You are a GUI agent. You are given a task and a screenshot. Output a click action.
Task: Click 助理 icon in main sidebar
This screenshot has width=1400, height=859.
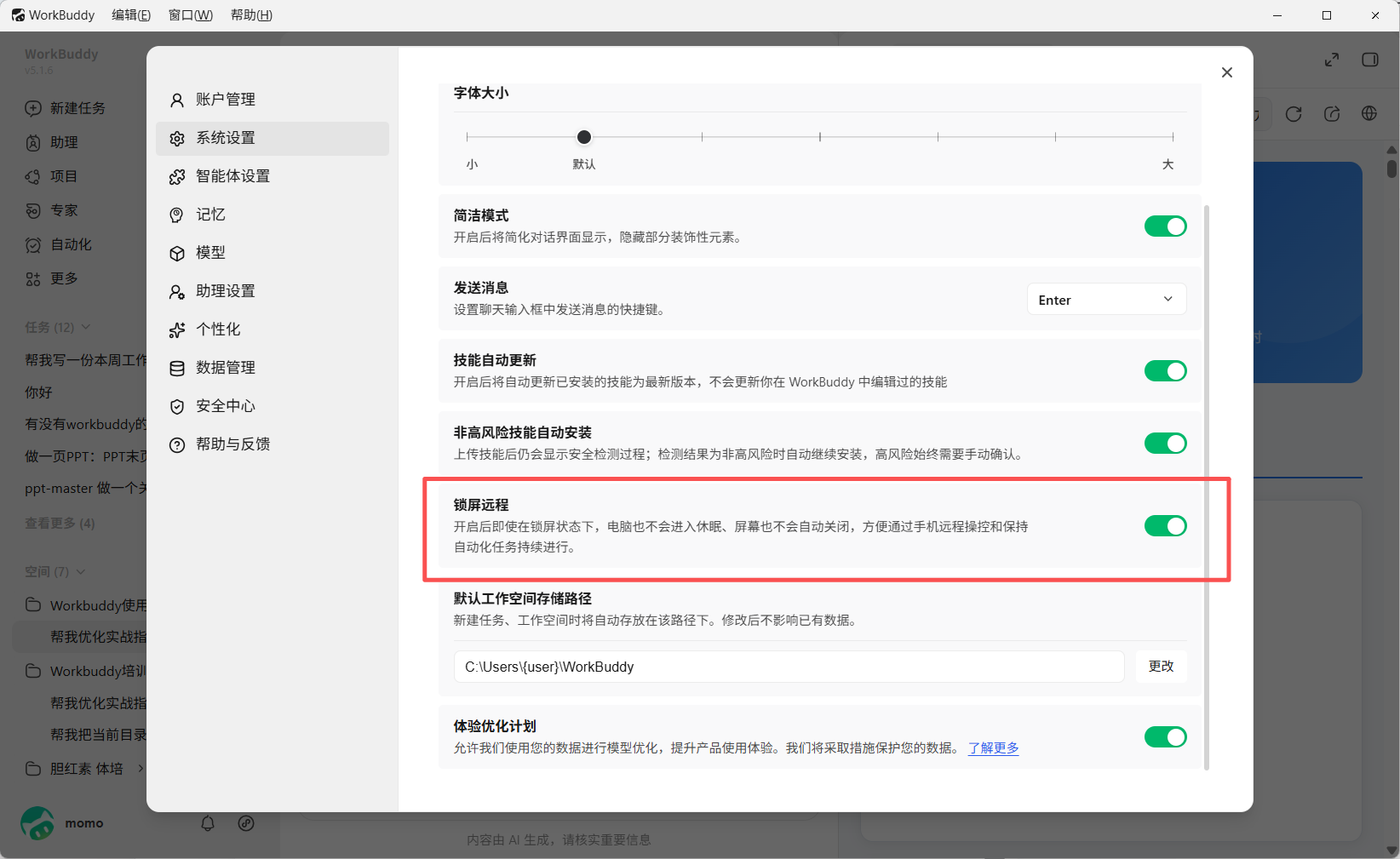[x=33, y=142]
